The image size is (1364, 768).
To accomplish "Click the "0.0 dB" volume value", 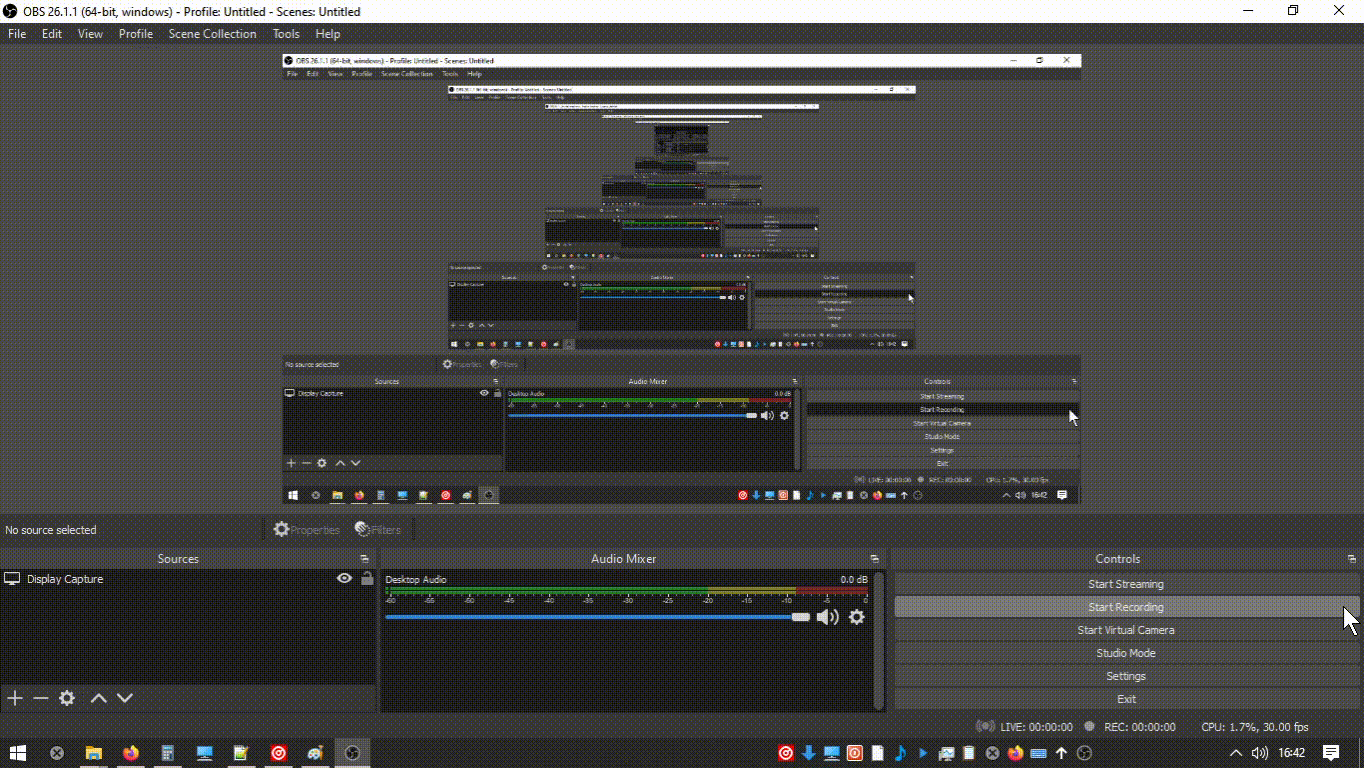I will (854, 580).
